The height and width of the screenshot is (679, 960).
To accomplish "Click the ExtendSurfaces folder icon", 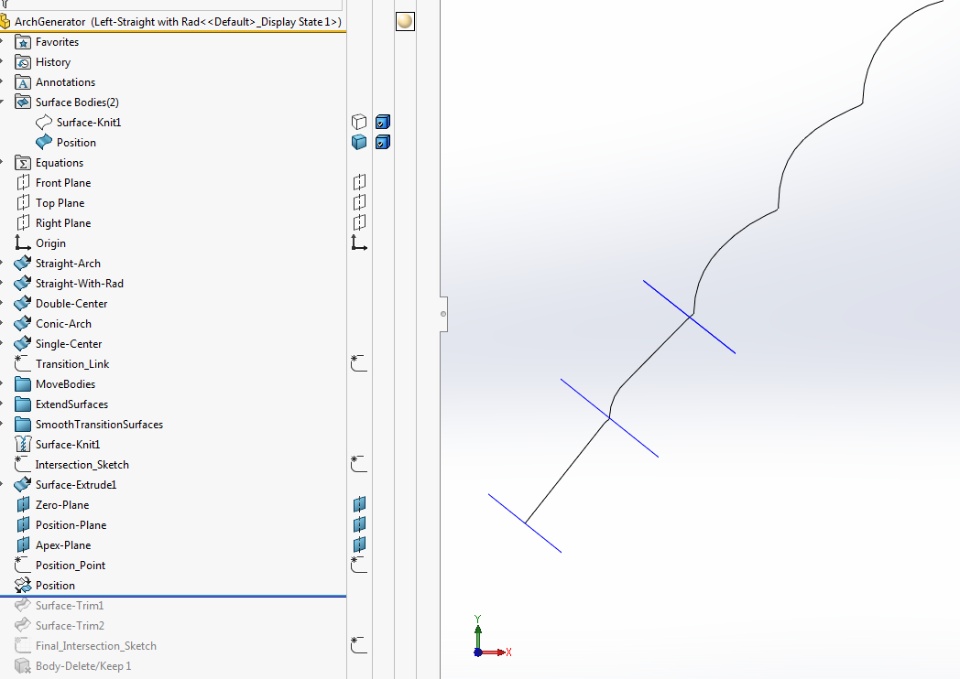I will [23, 405].
